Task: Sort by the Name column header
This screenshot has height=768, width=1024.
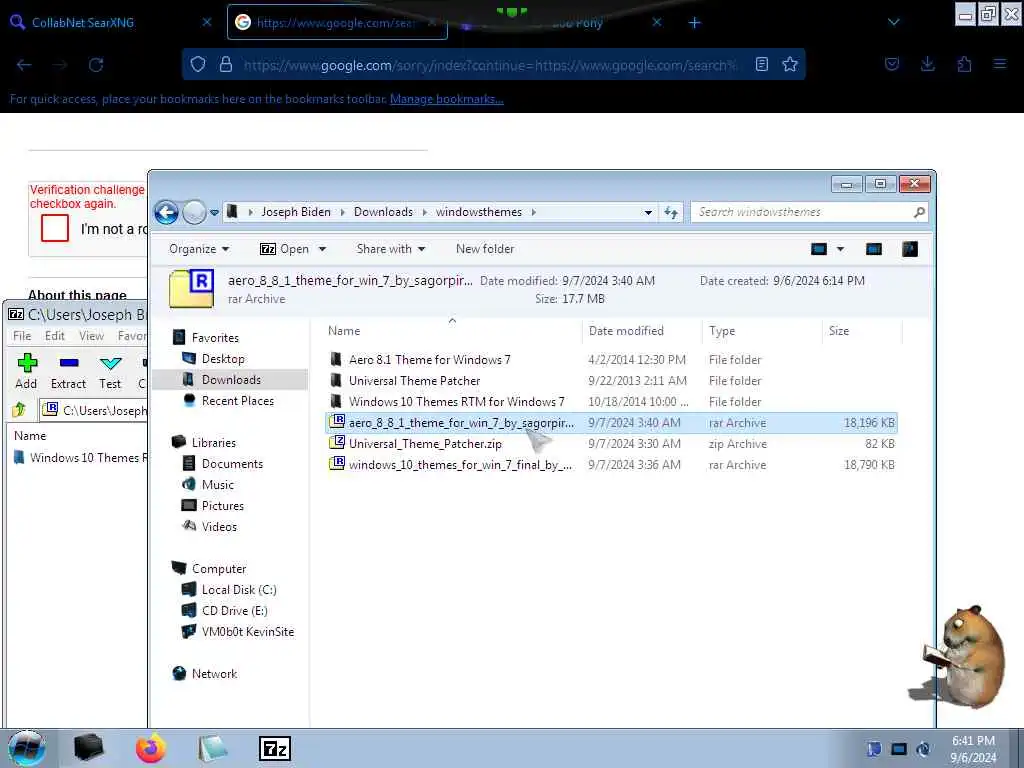Action: coord(344,331)
